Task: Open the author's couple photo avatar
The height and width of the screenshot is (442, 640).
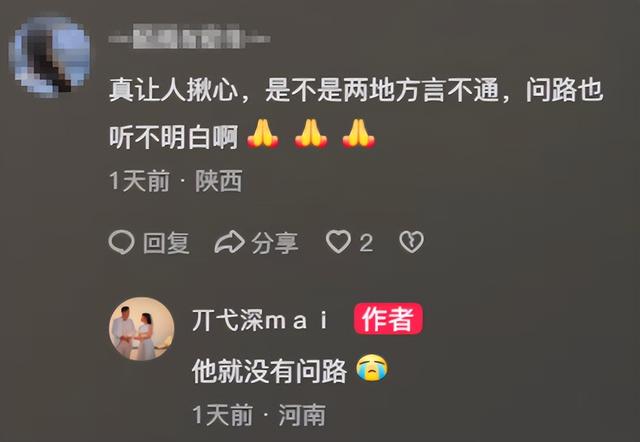Action: (142, 329)
